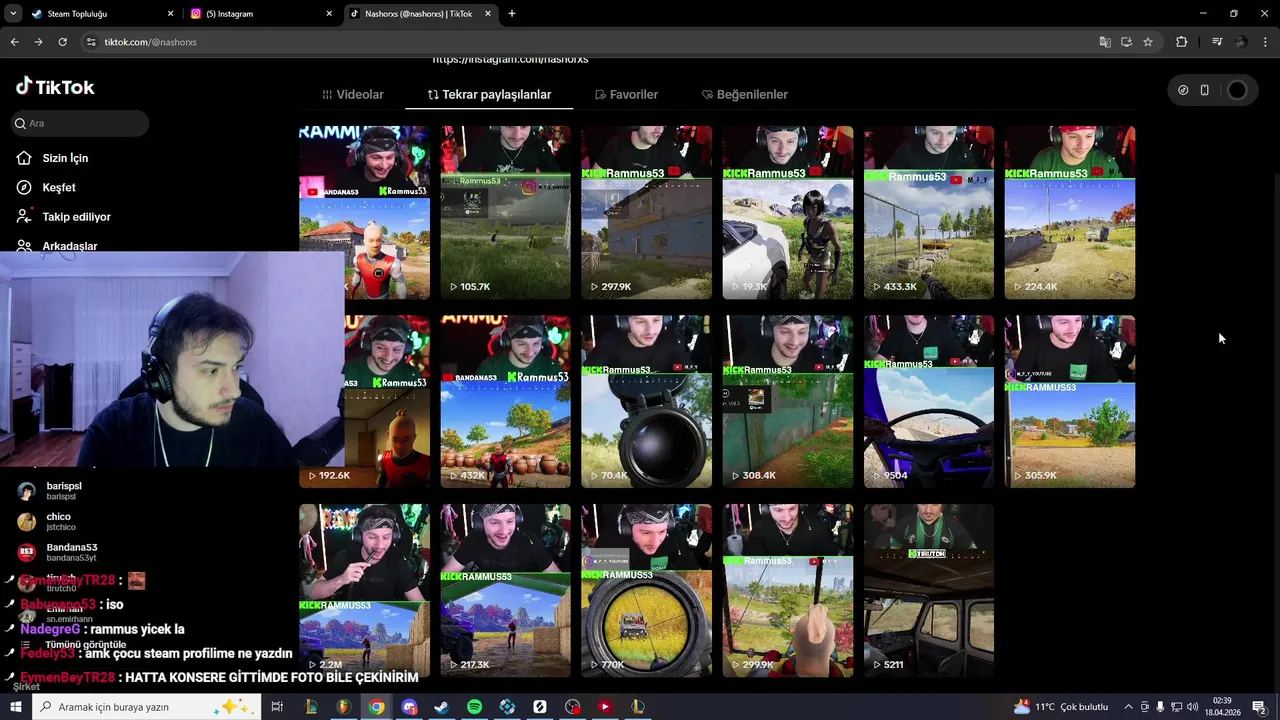Open the video with 9504 views
The image size is (1280, 720).
point(929,401)
